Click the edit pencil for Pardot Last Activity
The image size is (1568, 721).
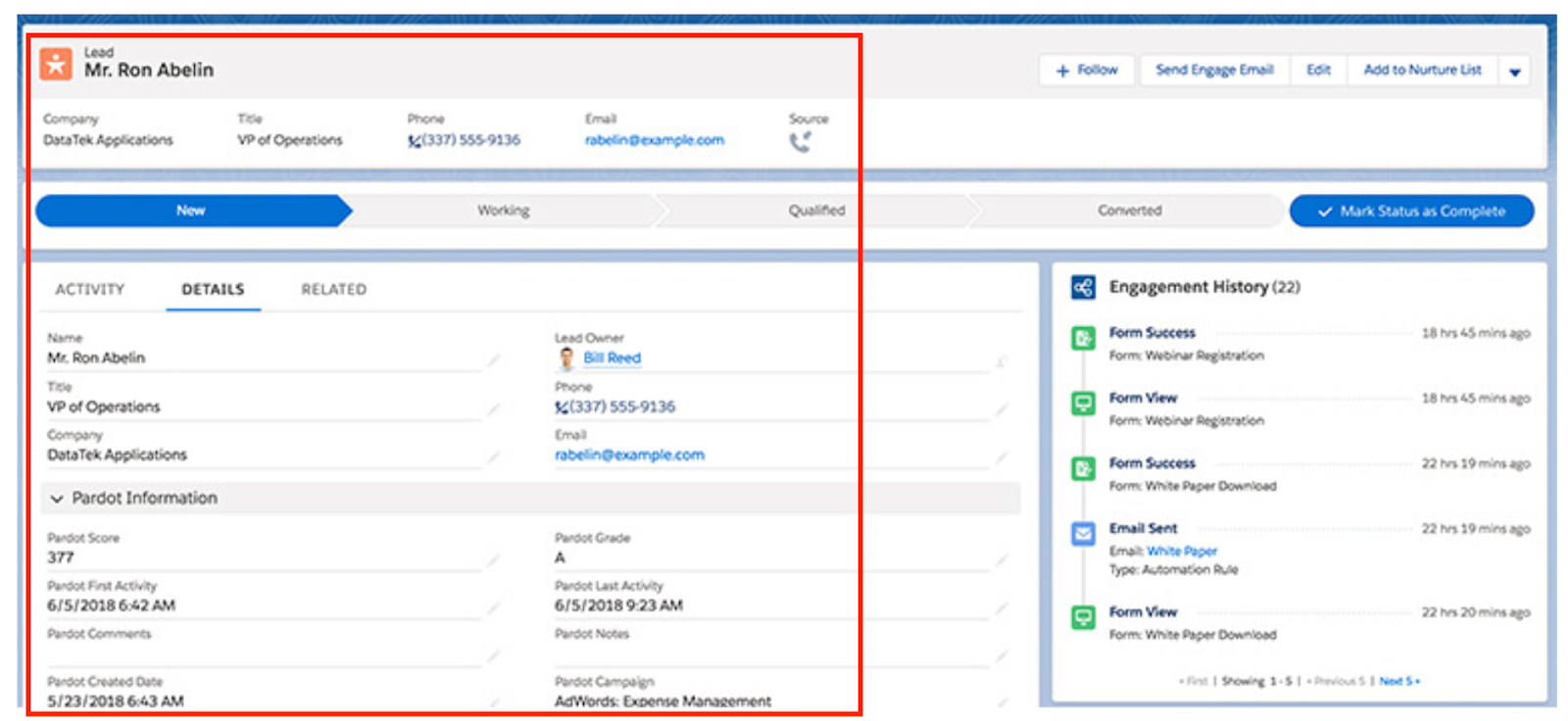(1002, 608)
